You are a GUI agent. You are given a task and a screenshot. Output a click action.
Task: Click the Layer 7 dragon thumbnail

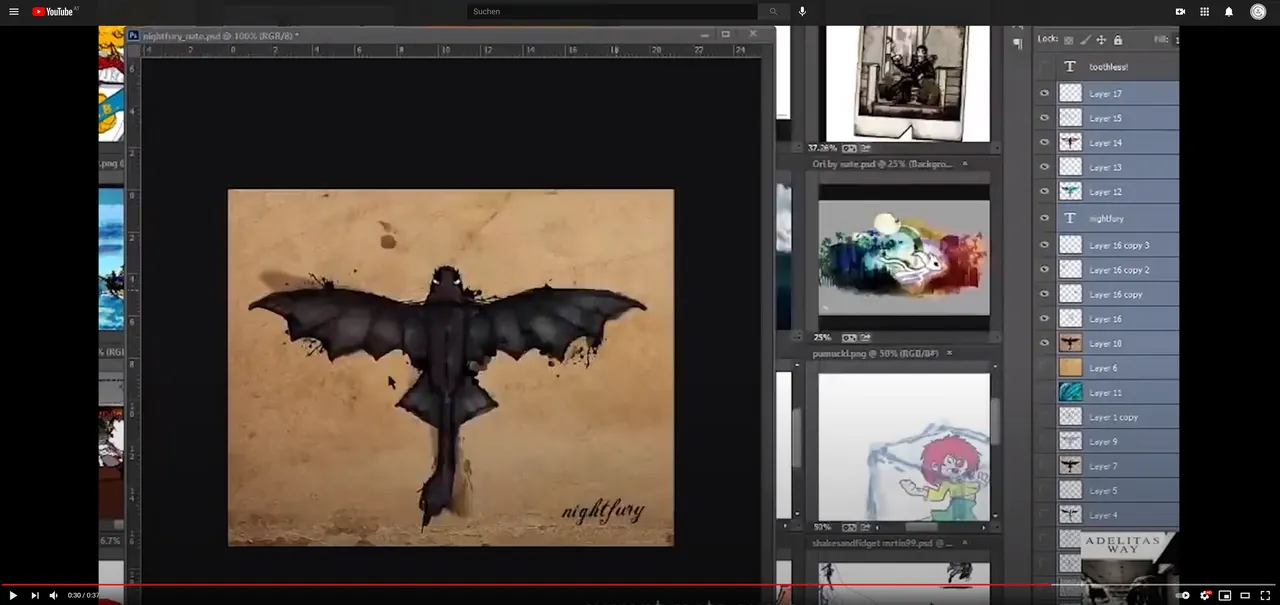1070,466
